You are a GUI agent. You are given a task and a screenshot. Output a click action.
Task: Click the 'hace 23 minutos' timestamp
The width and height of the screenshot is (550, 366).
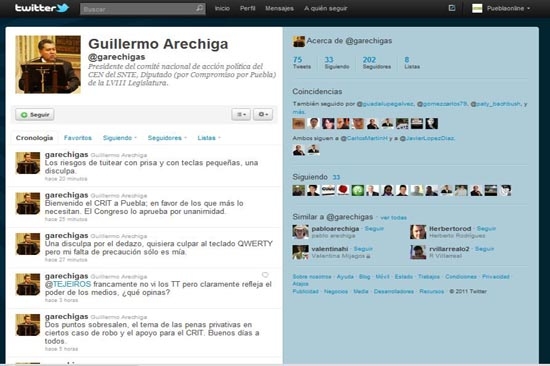66,179
